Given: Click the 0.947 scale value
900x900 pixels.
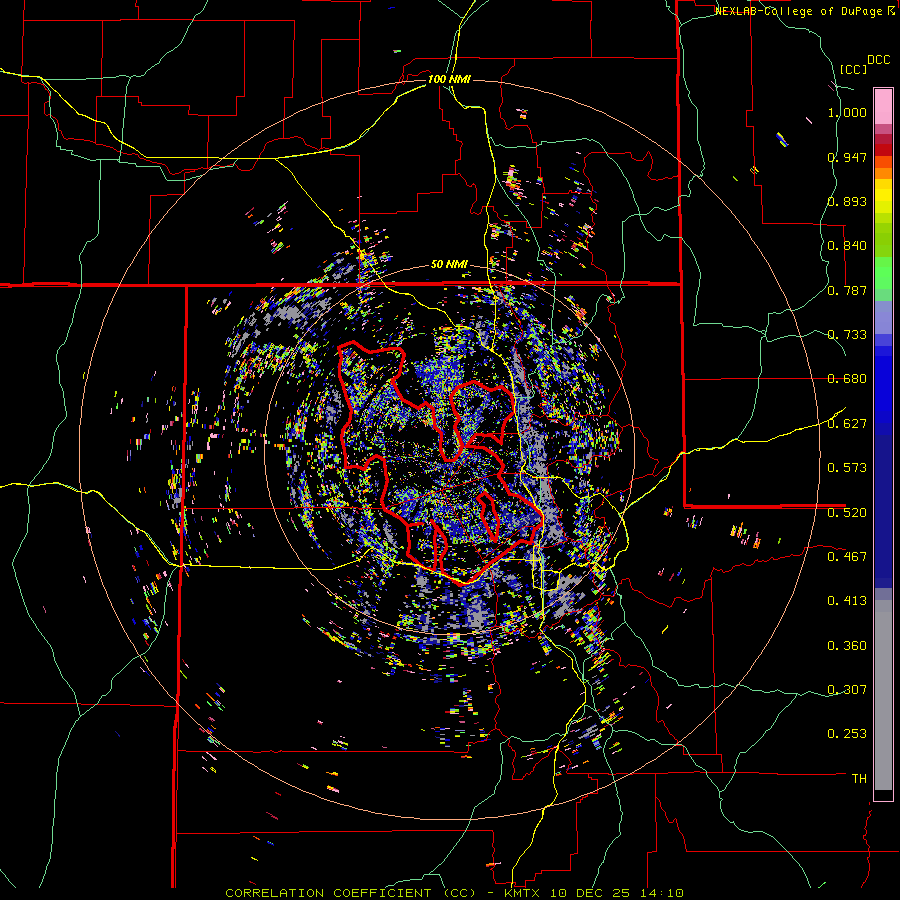Looking at the screenshot, I should click(x=847, y=157).
